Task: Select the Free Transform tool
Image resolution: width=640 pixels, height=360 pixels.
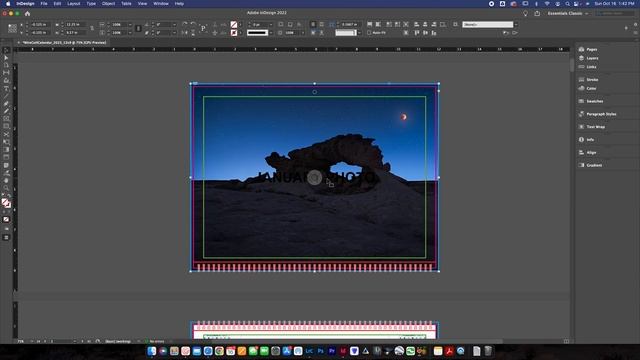Action: tap(6, 142)
